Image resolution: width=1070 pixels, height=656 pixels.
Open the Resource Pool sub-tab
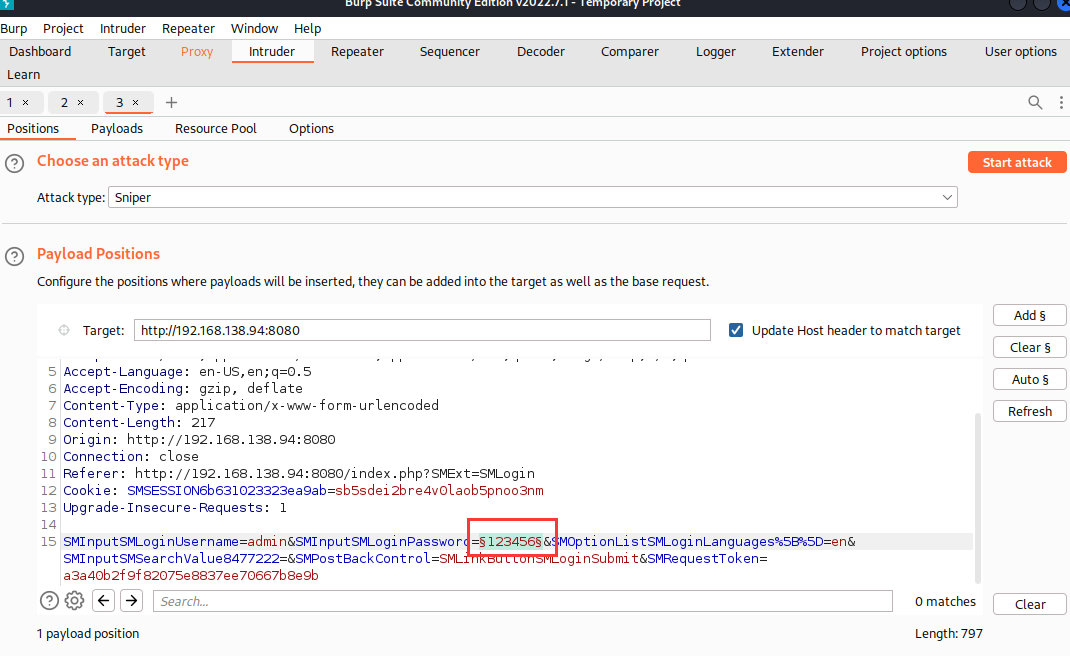pyautogui.click(x=216, y=129)
